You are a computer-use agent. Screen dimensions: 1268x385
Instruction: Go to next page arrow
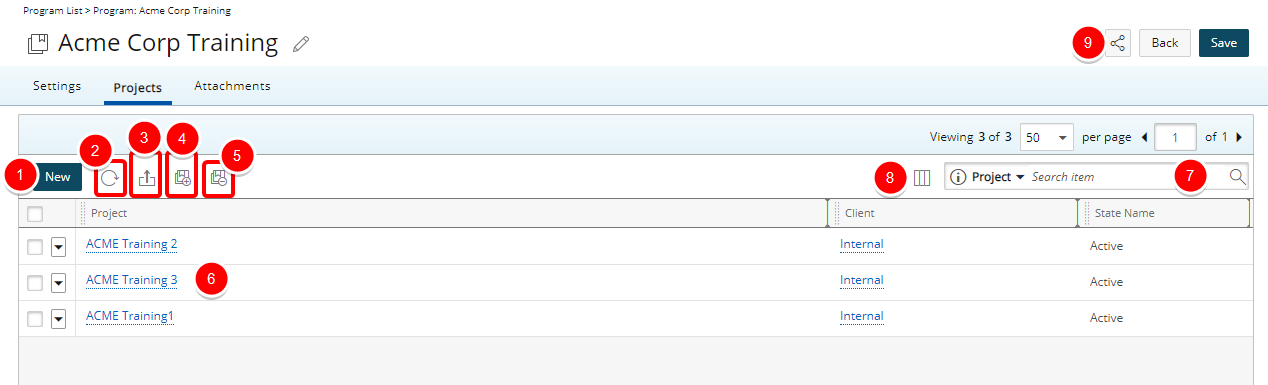point(1239,137)
